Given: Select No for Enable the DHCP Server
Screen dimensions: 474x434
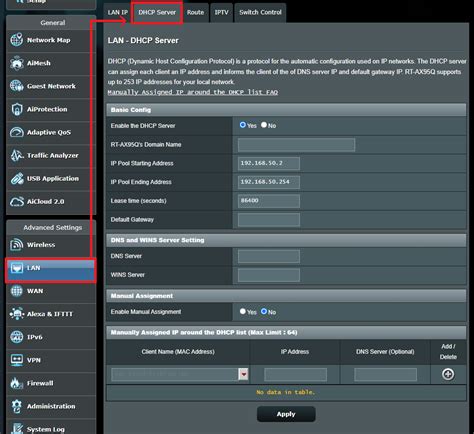Looking at the screenshot, I should (x=264, y=125).
